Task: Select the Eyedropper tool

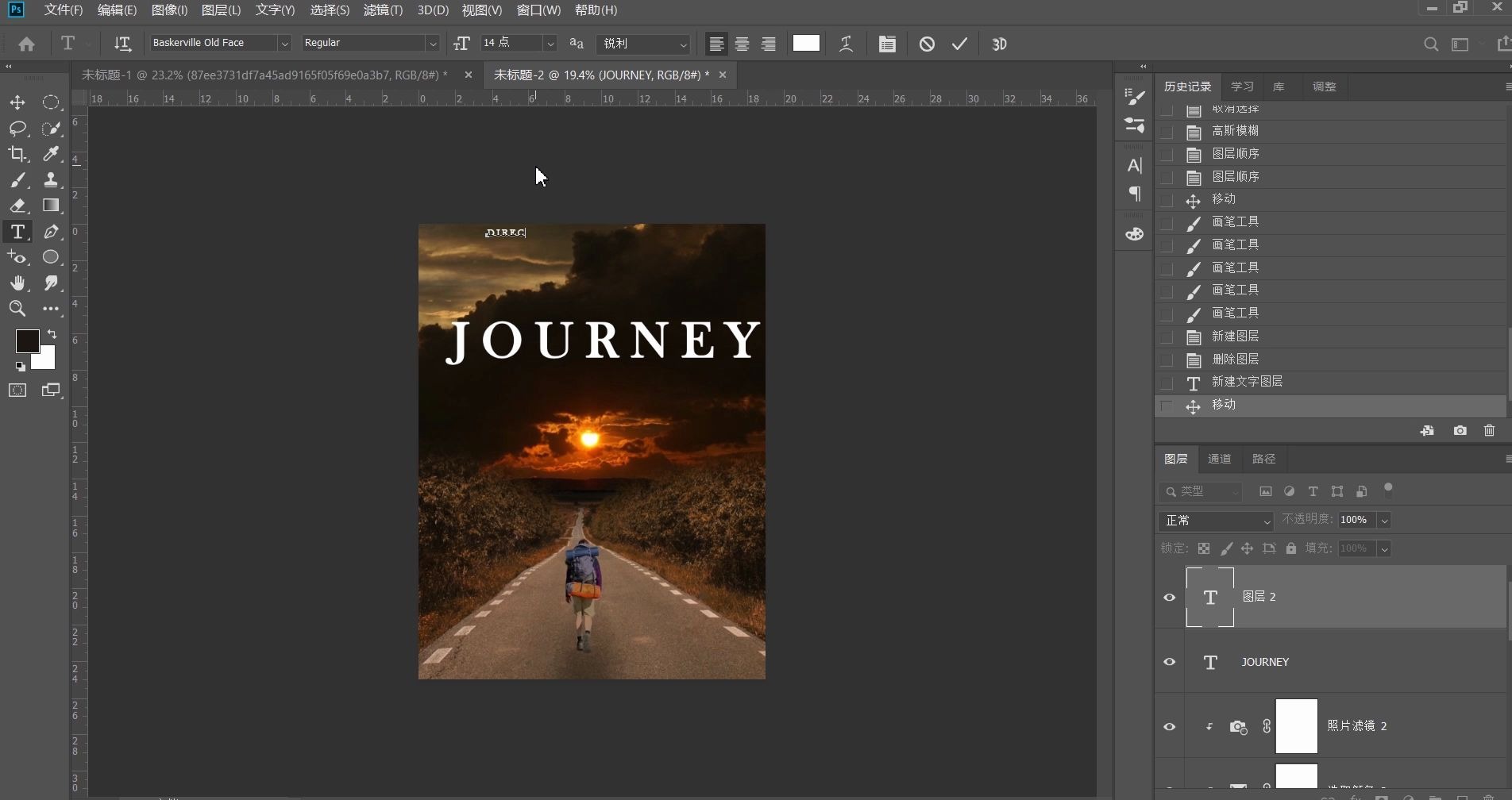Action: coord(51,154)
